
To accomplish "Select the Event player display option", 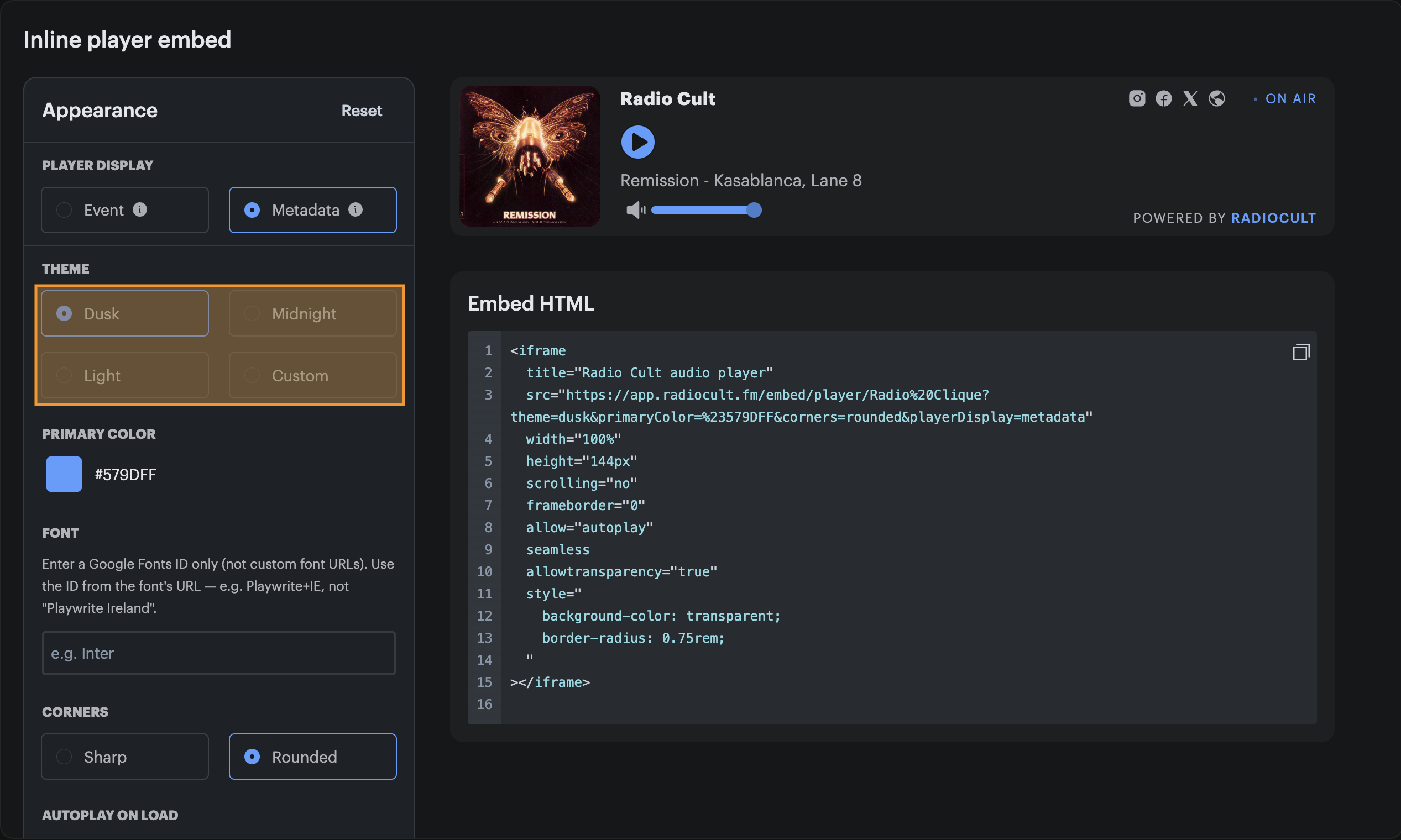I will point(124,210).
